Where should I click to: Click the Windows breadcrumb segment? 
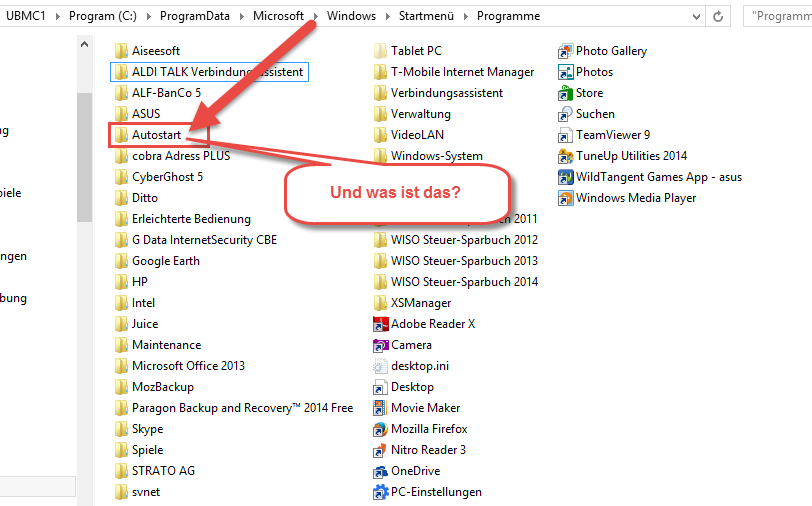click(x=351, y=16)
